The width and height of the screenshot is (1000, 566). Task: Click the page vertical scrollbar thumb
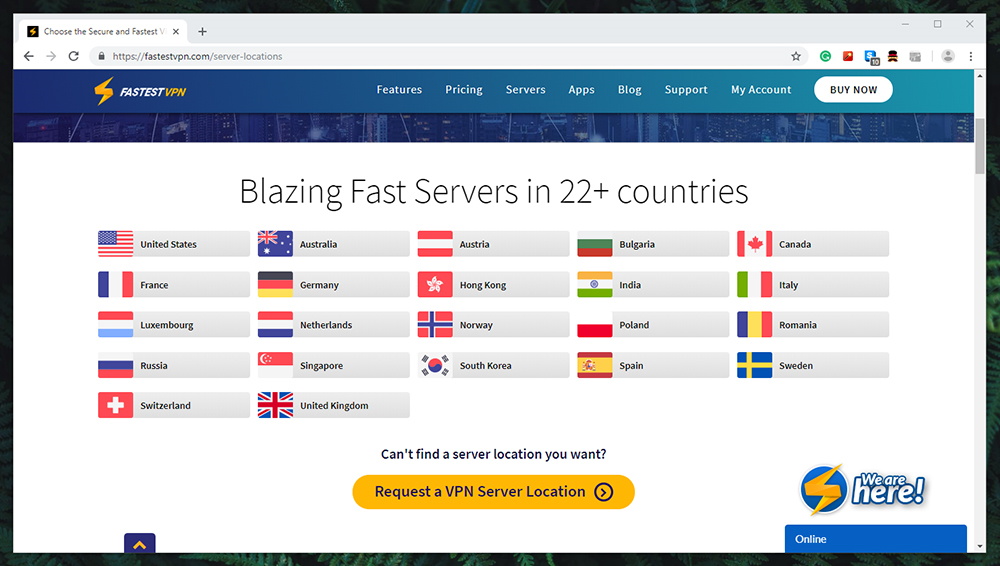(980, 145)
